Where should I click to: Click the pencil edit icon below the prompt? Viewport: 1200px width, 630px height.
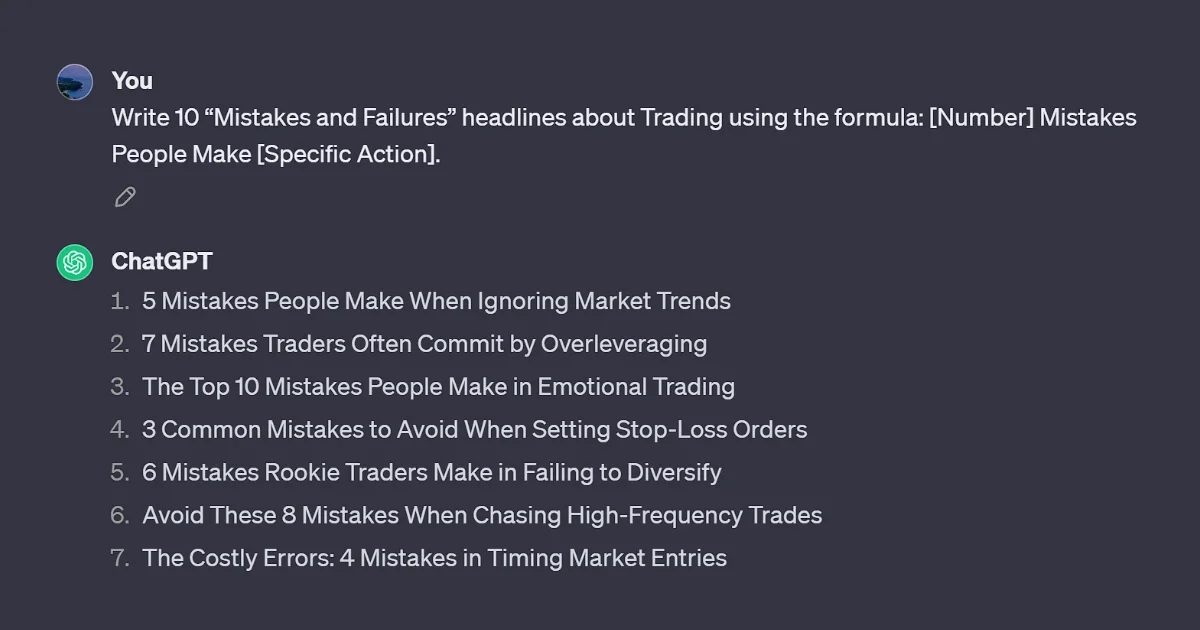[124, 197]
